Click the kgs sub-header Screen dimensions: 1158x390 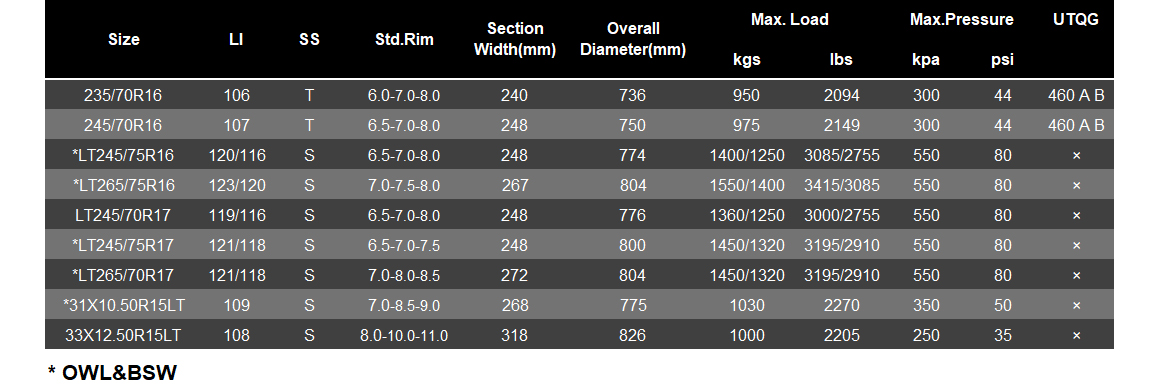point(747,60)
